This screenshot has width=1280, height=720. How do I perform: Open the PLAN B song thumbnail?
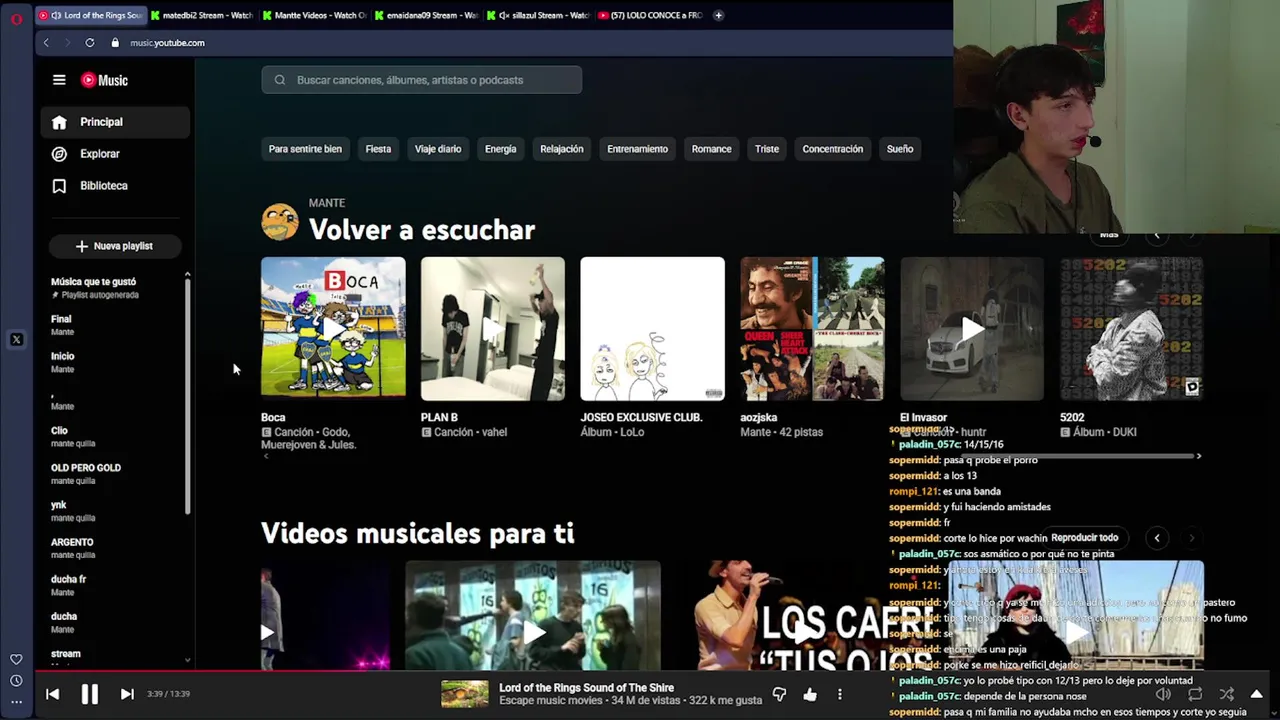(493, 329)
